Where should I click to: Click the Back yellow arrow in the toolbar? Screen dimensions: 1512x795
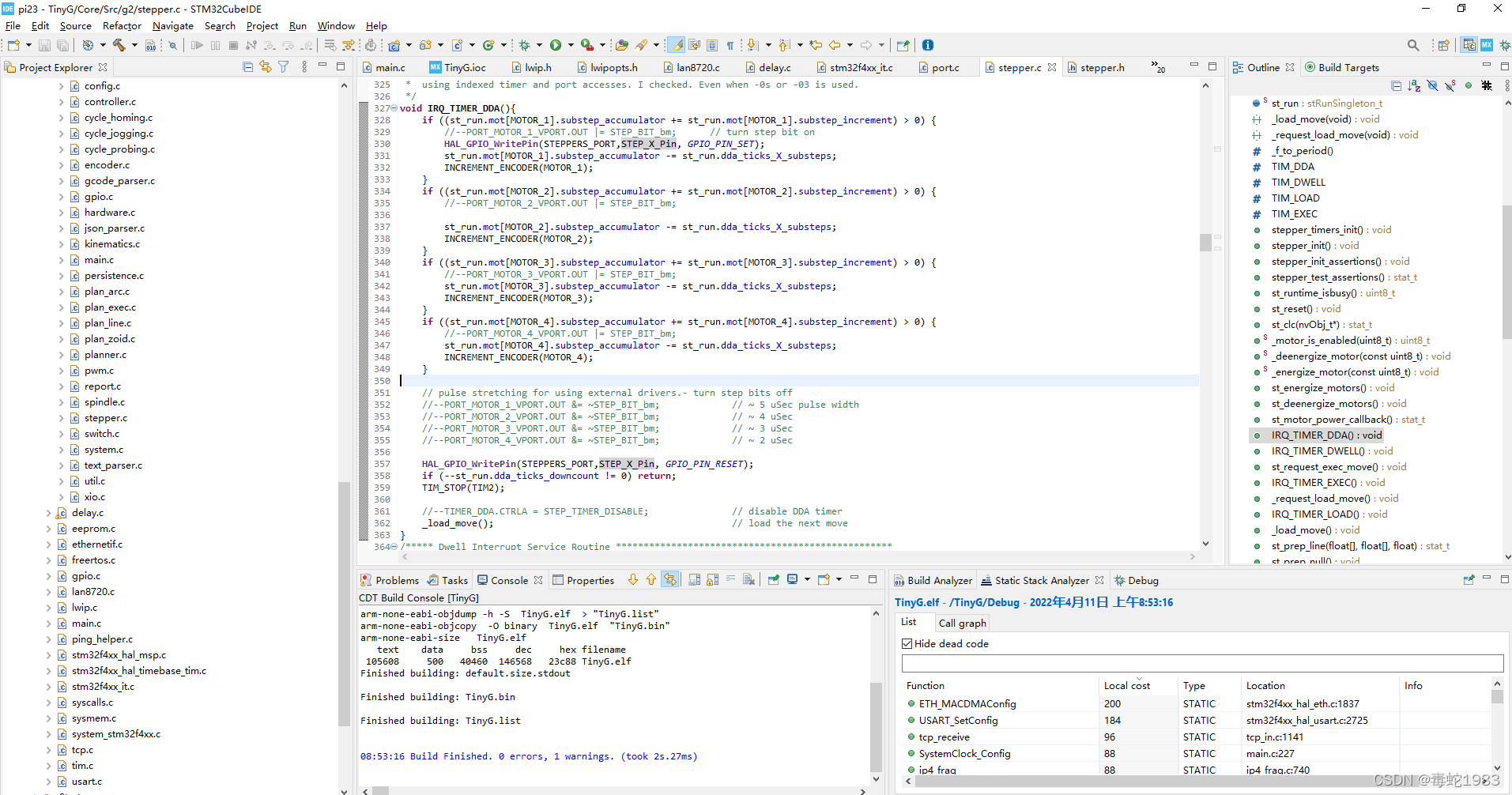pyautogui.click(x=835, y=45)
